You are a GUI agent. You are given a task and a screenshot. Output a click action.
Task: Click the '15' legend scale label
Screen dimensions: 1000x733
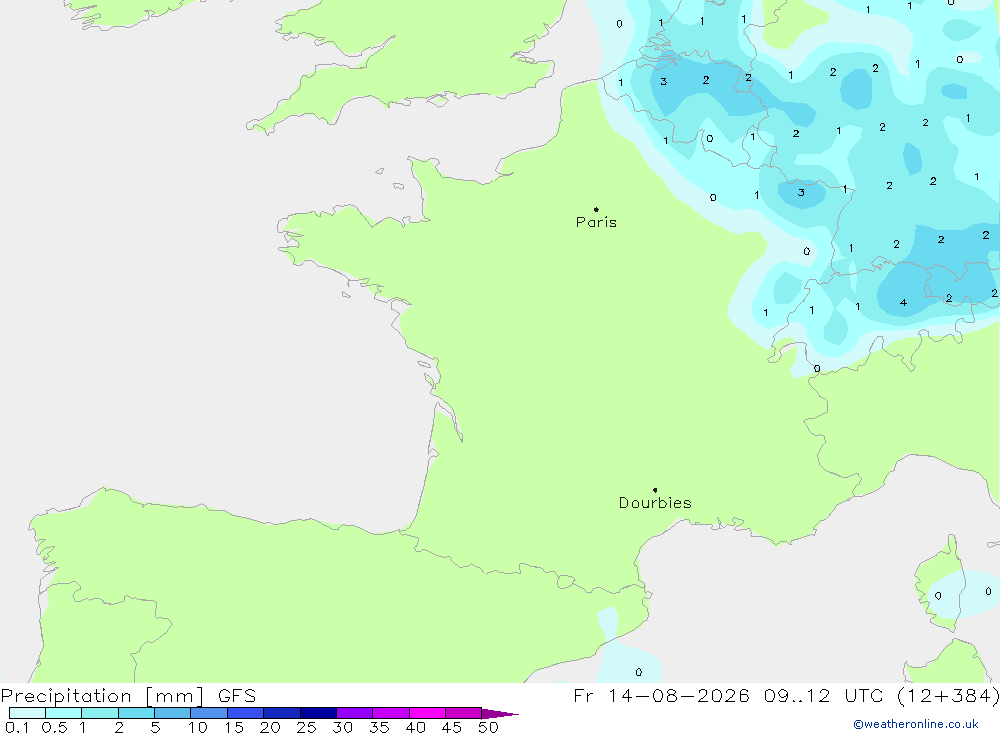(234, 727)
